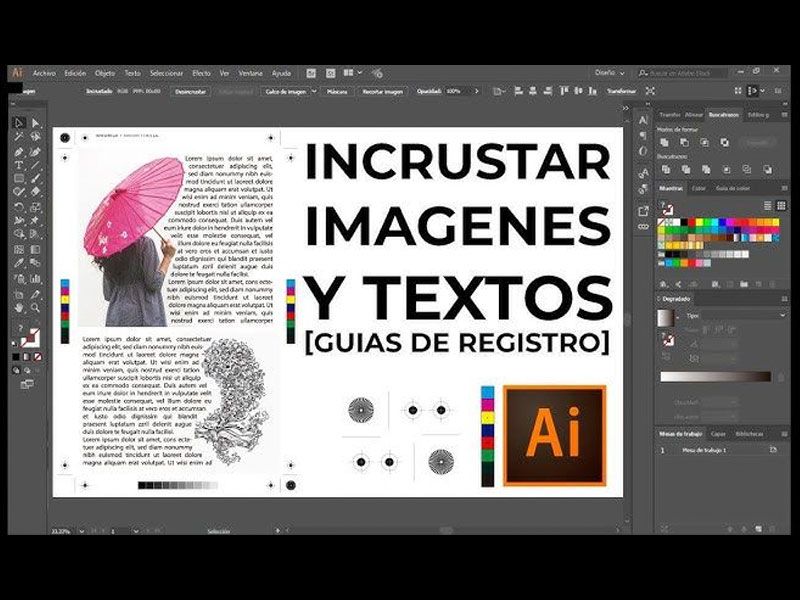Open the Paragraph panel icon in dock
The image size is (800, 600).
(643, 136)
